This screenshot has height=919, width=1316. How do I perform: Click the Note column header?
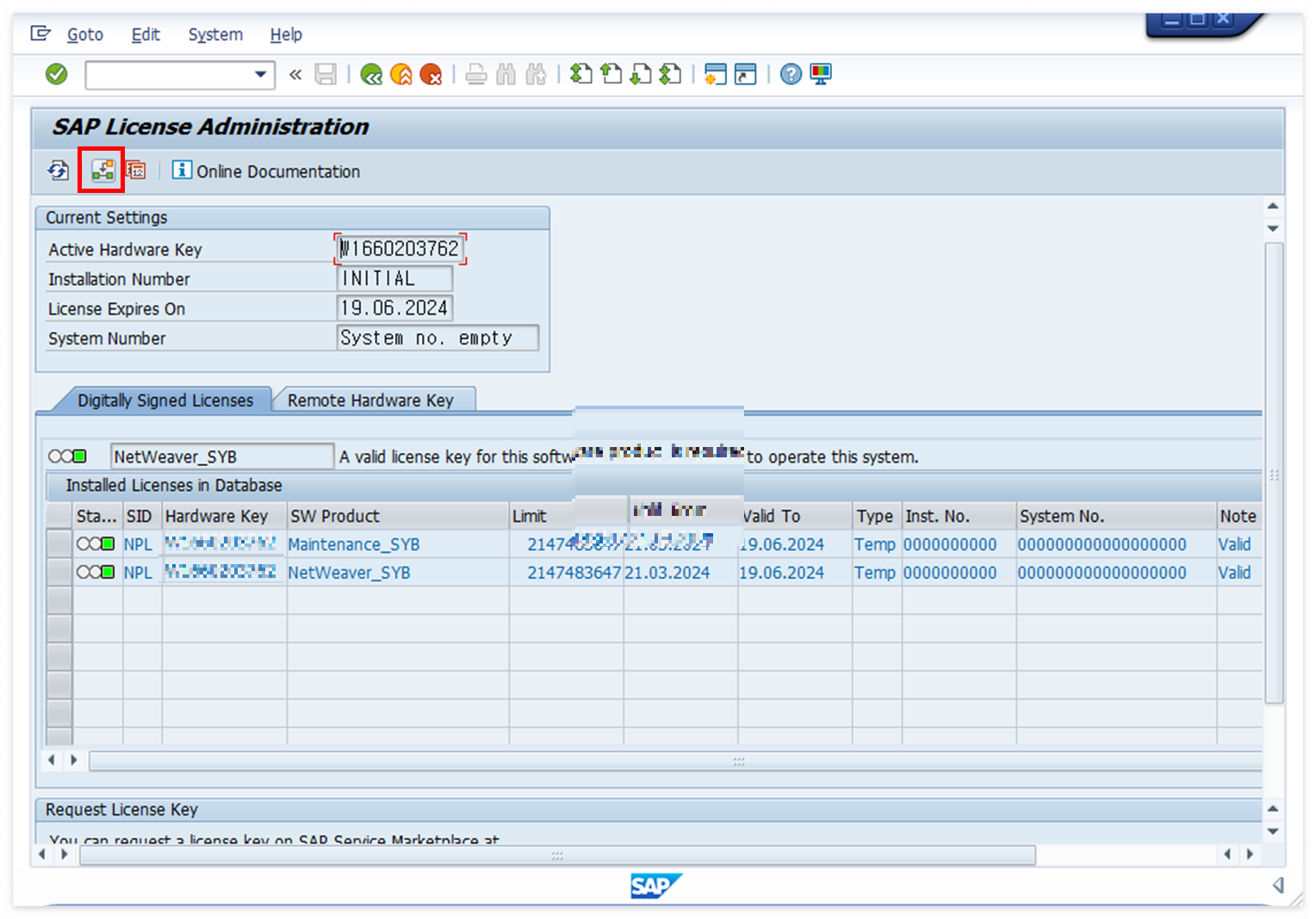(x=1238, y=516)
